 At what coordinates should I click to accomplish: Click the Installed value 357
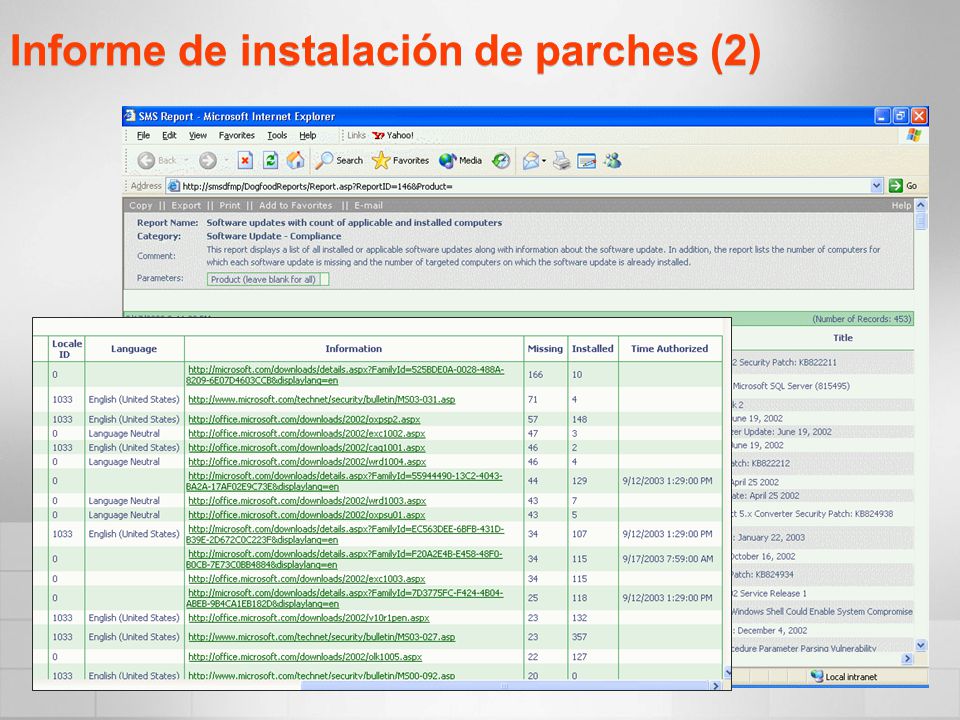tap(579, 637)
